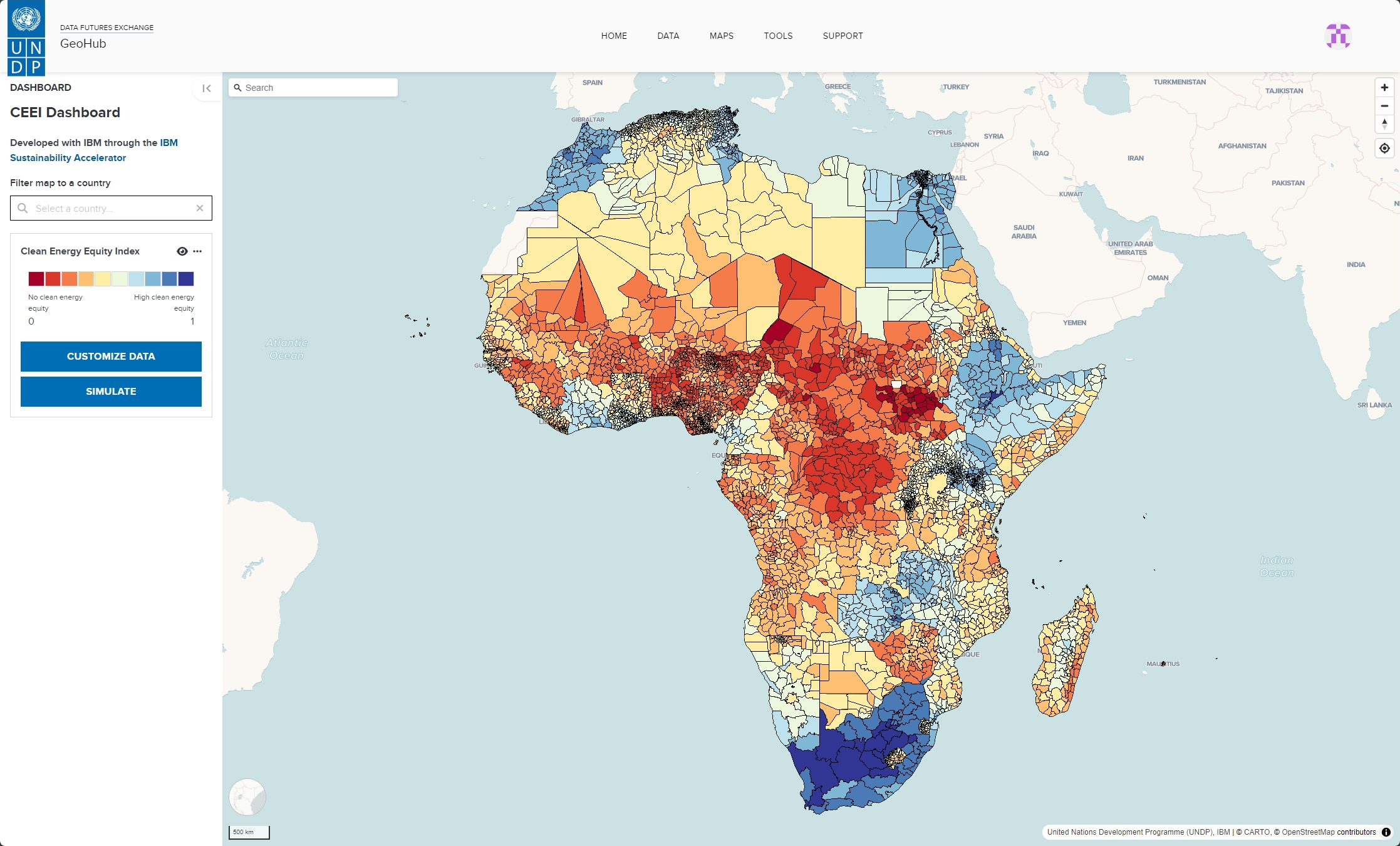Open the MAPS navigation tab
This screenshot has width=1400, height=846.
[x=719, y=35]
